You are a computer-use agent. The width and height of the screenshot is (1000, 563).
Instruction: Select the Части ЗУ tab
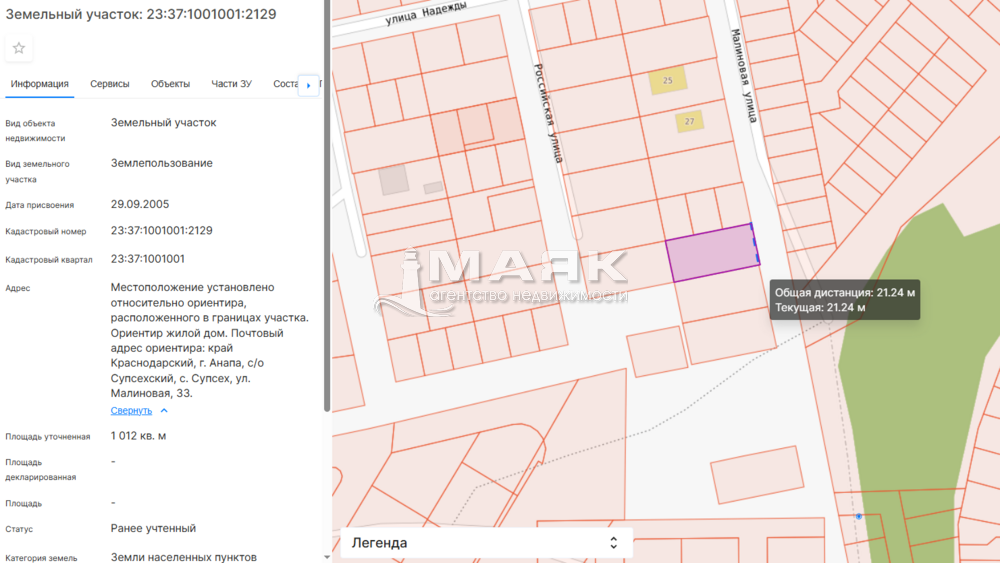(231, 84)
